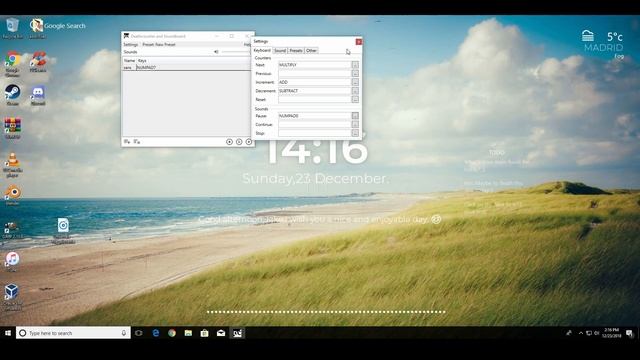Click the empty Previous counter key field
Image resolution: width=640 pixels, height=360 pixels.
click(x=315, y=73)
